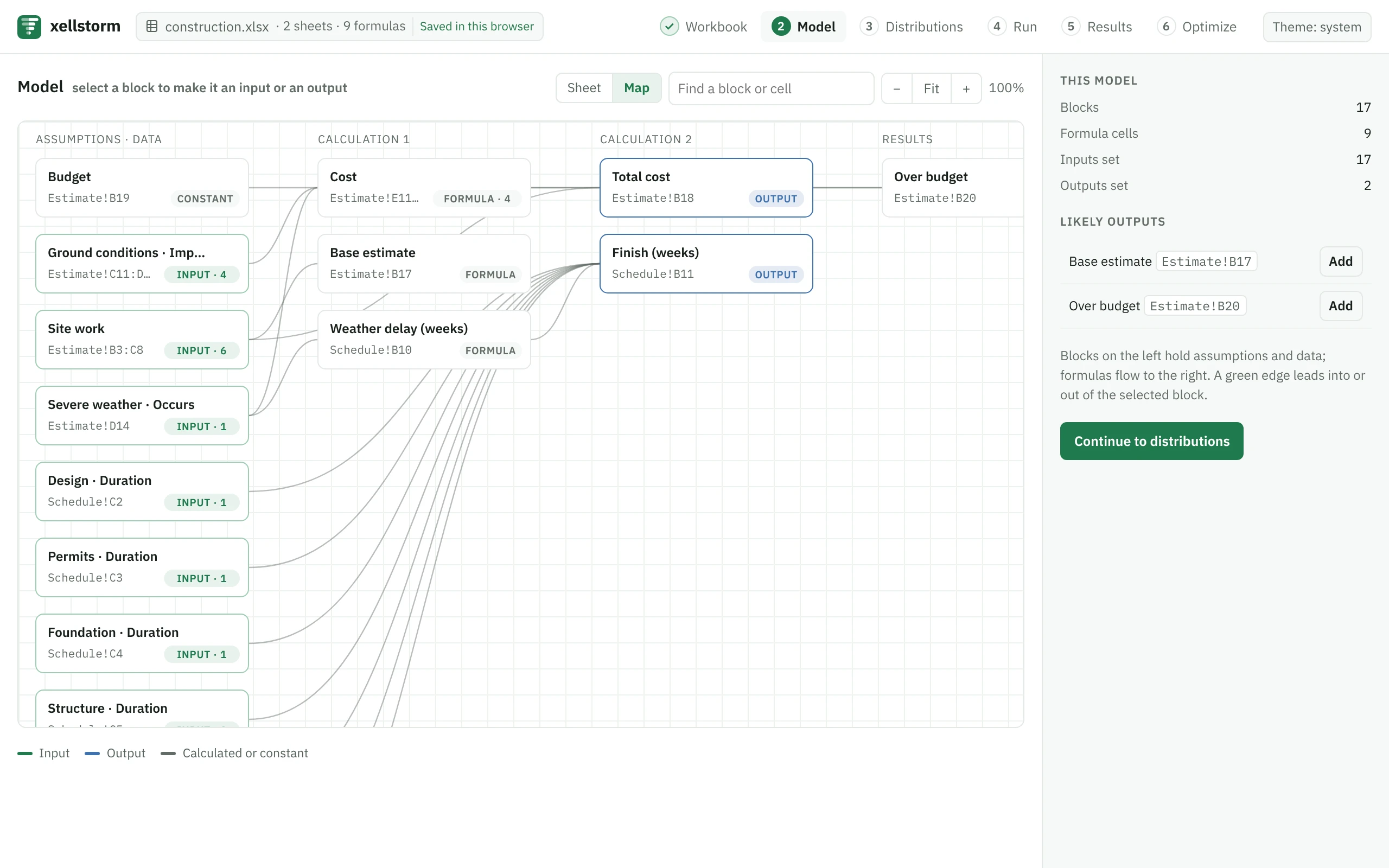Add Base estimate as an output
1389x868 pixels.
[x=1340, y=261]
